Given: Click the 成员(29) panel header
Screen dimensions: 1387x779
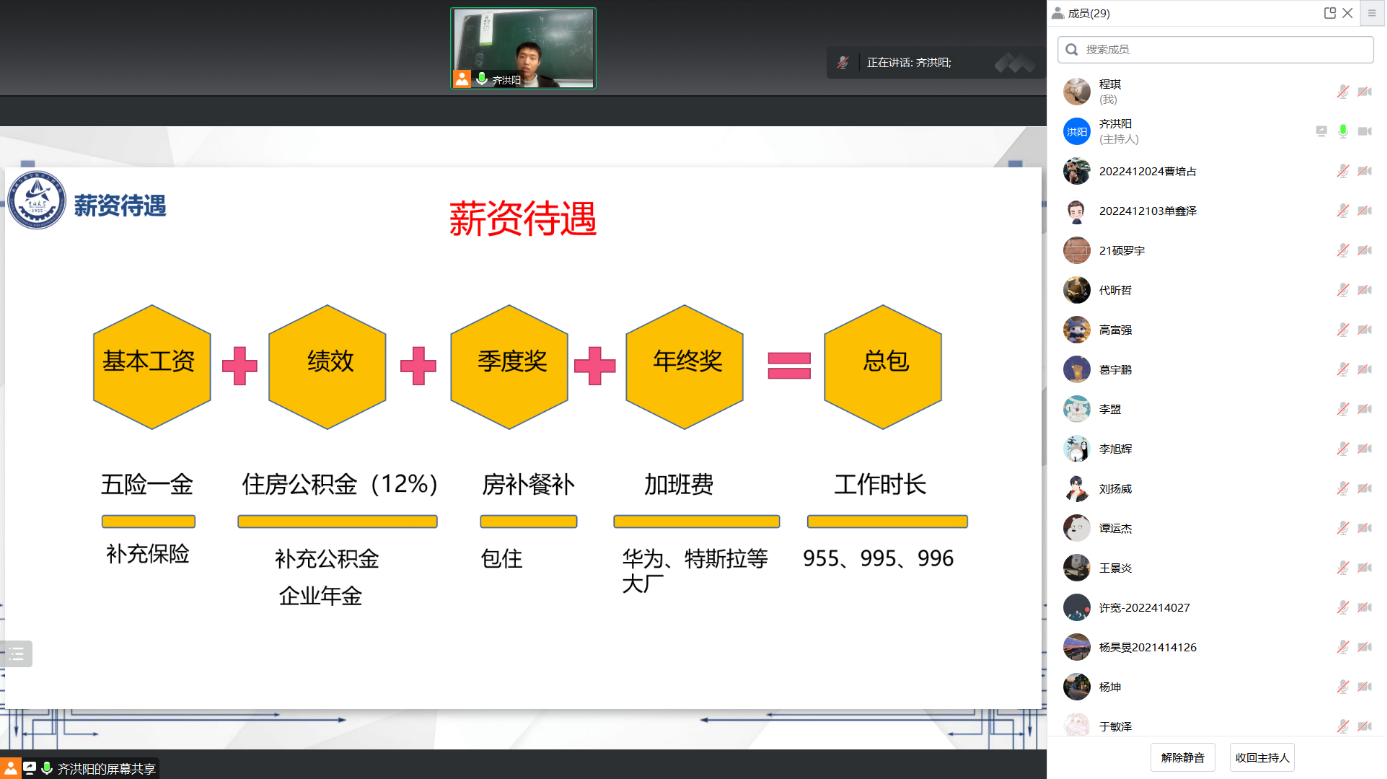Looking at the screenshot, I should point(1089,13).
